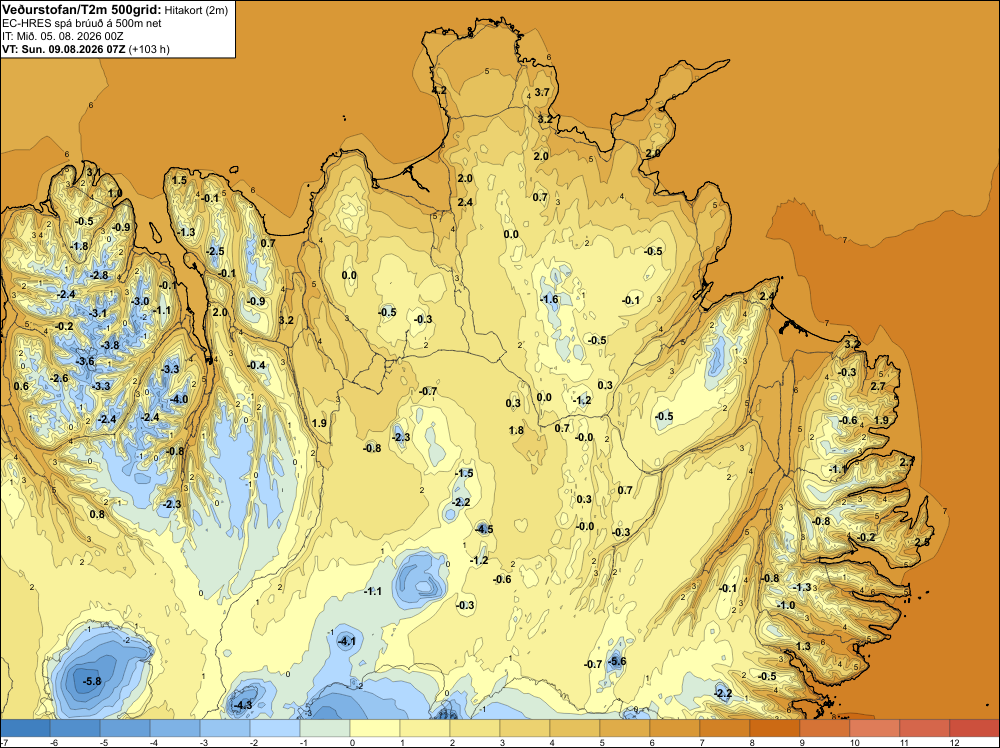Click the title 'Veðurstofan/T2m 500grid:'
The width and height of the screenshot is (1000, 748).
82,9
